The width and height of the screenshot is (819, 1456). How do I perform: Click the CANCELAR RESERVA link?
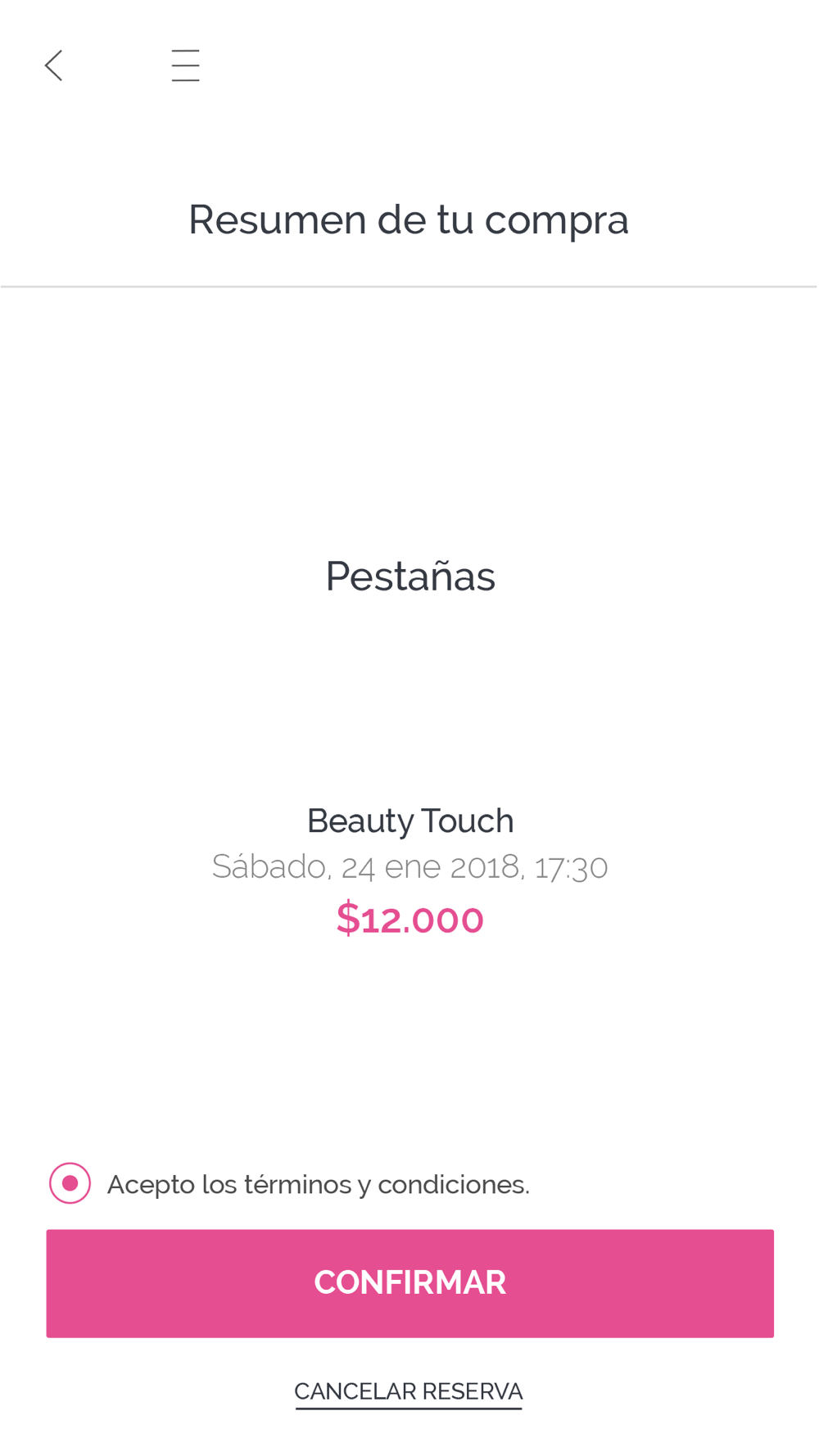point(409,1391)
